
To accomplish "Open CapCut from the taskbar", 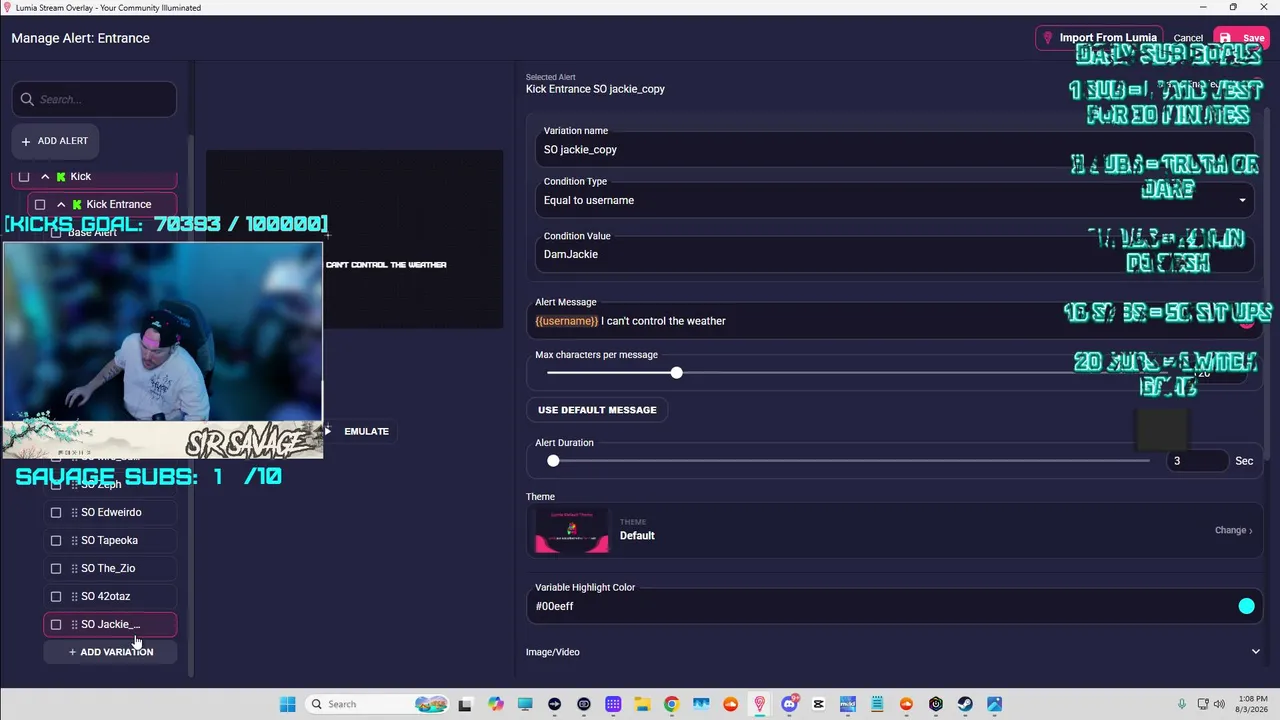I will pyautogui.click(x=819, y=704).
